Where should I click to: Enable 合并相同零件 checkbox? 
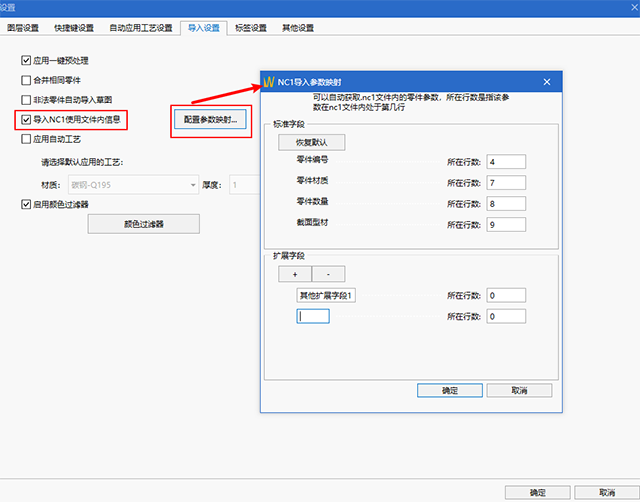click(x=26, y=80)
